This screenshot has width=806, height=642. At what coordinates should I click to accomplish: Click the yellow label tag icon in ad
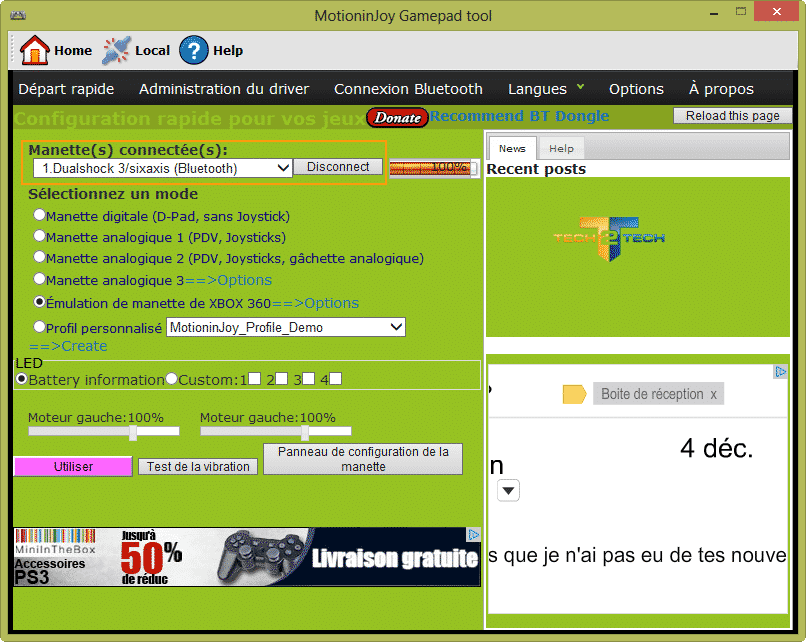point(574,394)
